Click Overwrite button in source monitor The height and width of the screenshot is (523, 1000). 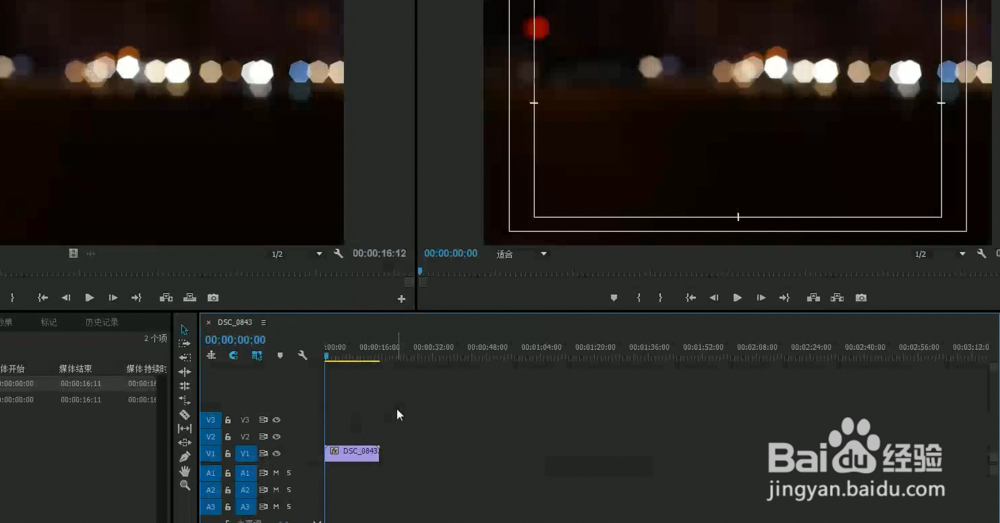(189, 298)
